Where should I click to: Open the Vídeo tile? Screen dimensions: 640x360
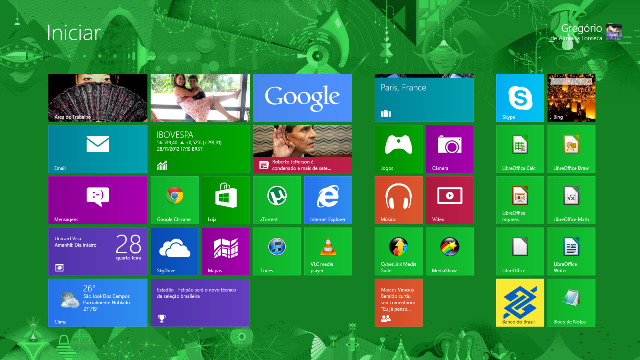click(x=450, y=200)
